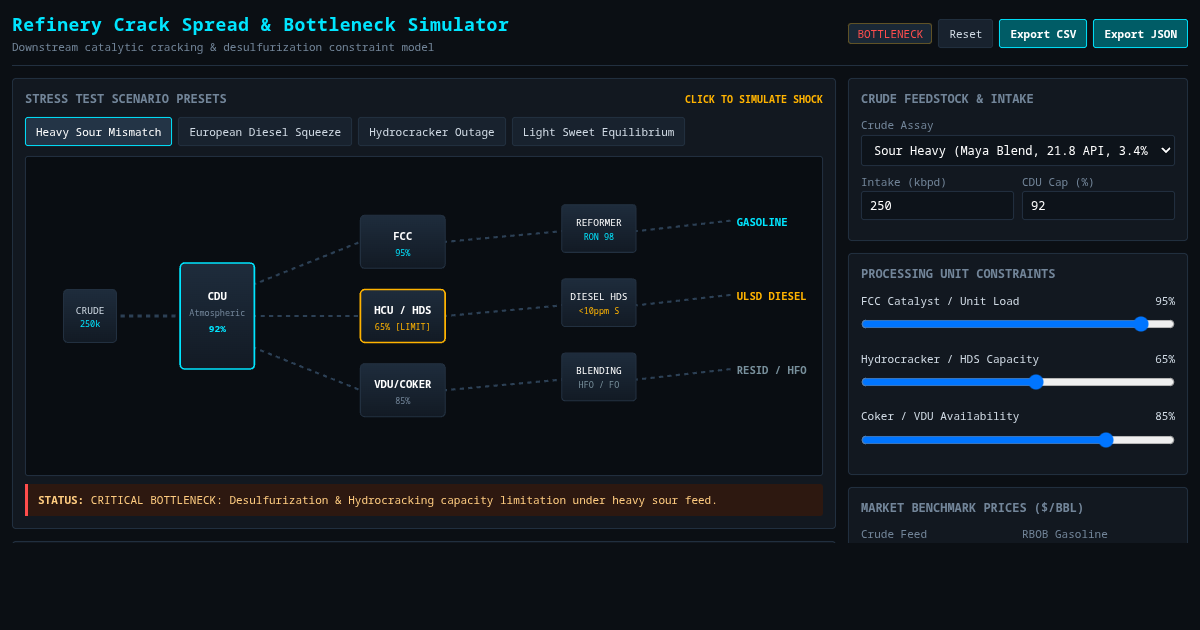Click the DIESEL HDS node
The width and height of the screenshot is (1200, 630).
(599, 303)
